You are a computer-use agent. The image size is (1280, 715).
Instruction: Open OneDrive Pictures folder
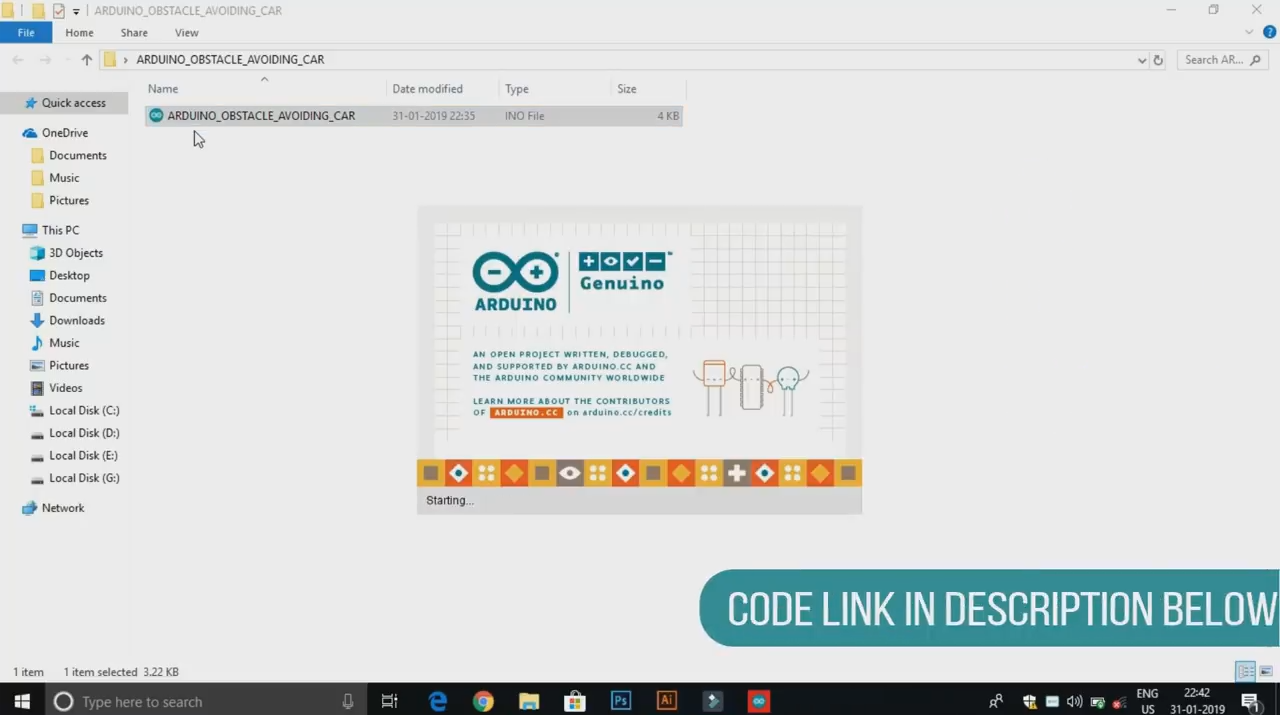pos(68,200)
